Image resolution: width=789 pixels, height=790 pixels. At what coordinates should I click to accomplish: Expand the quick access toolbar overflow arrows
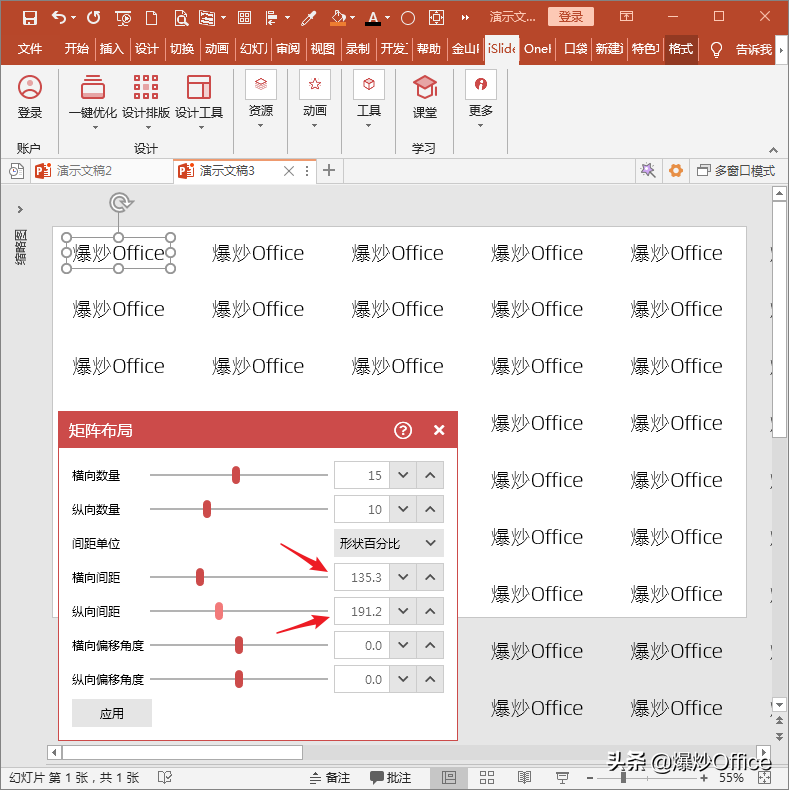coord(465,19)
